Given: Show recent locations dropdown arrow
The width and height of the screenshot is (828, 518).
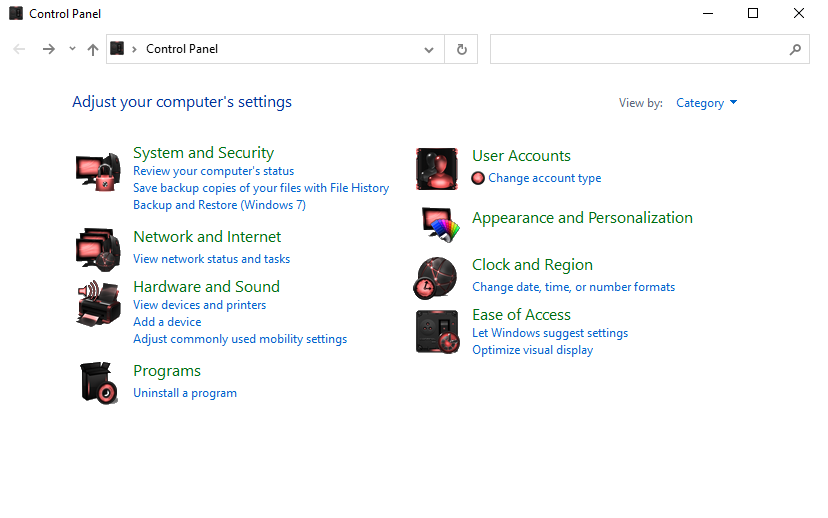Looking at the screenshot, I should 72,49.
